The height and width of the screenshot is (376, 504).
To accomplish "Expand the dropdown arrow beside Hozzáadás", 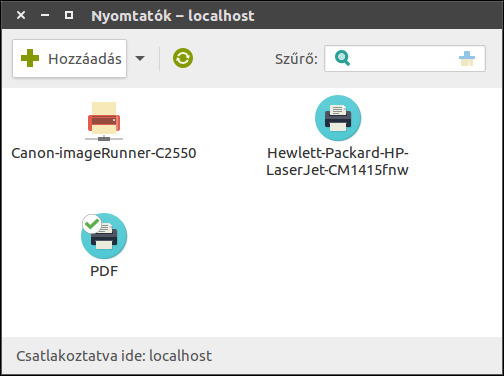I will click(140, 59).
